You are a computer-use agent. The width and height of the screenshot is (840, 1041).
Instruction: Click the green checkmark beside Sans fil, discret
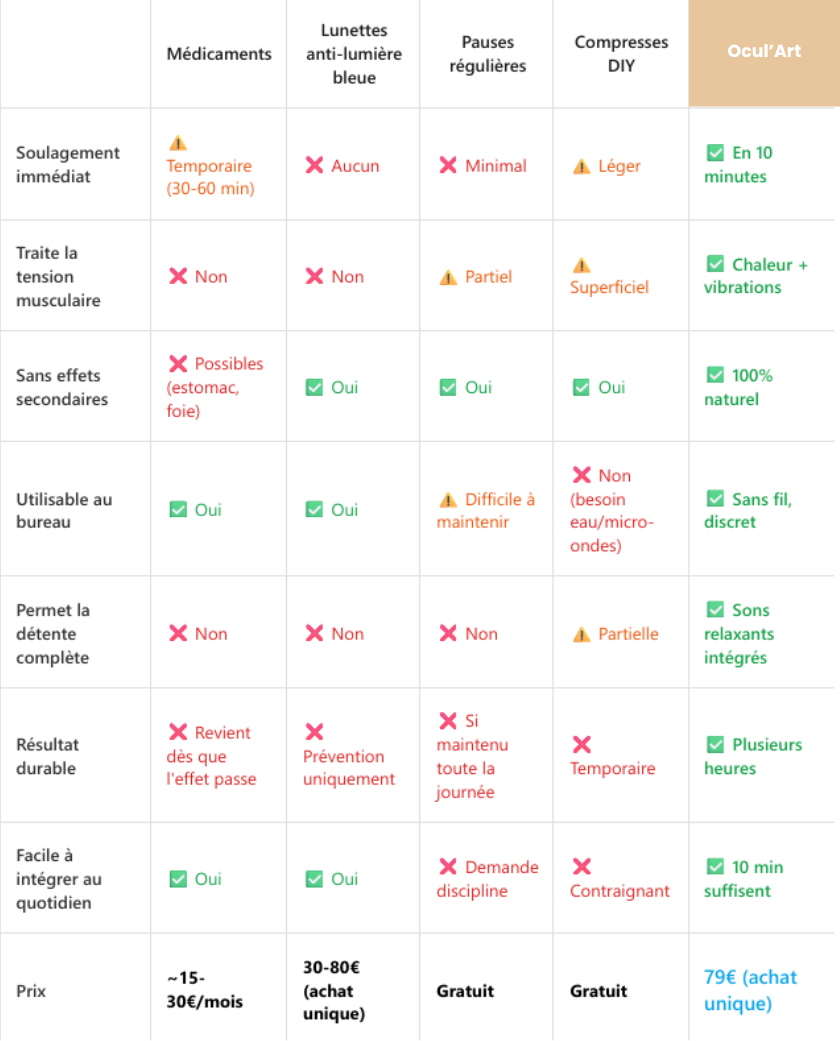coord(715,498)
